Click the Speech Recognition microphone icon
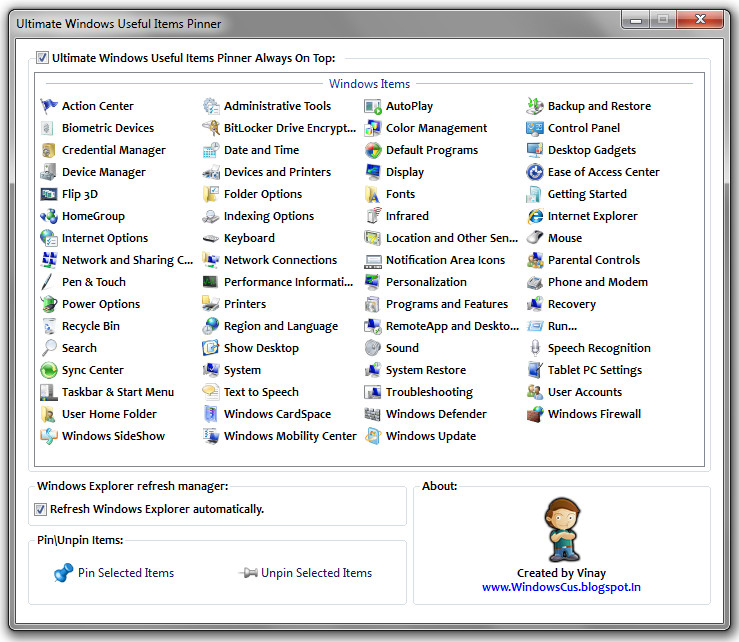The width and height of the screenshot is (739, 642). tap(535, 348)
